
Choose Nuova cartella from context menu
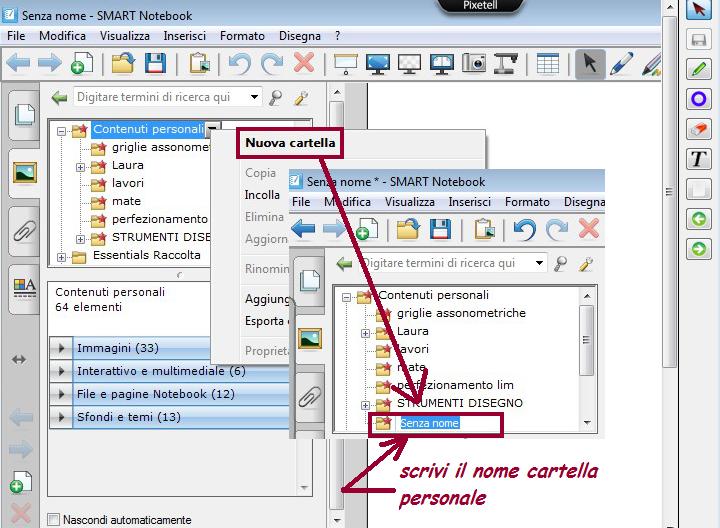pos(290,143)
